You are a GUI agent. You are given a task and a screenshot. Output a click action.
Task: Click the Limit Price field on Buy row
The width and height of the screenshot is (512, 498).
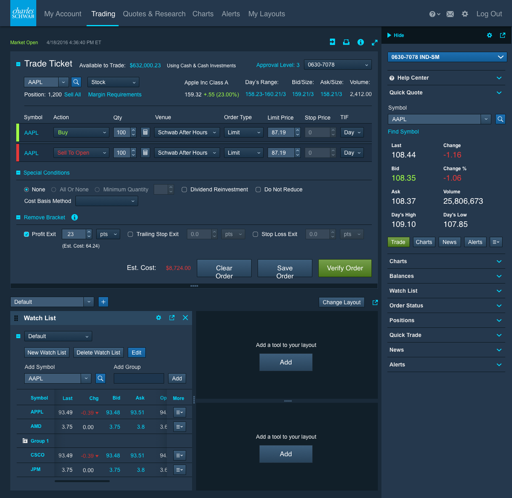click(x=281, y=132)
